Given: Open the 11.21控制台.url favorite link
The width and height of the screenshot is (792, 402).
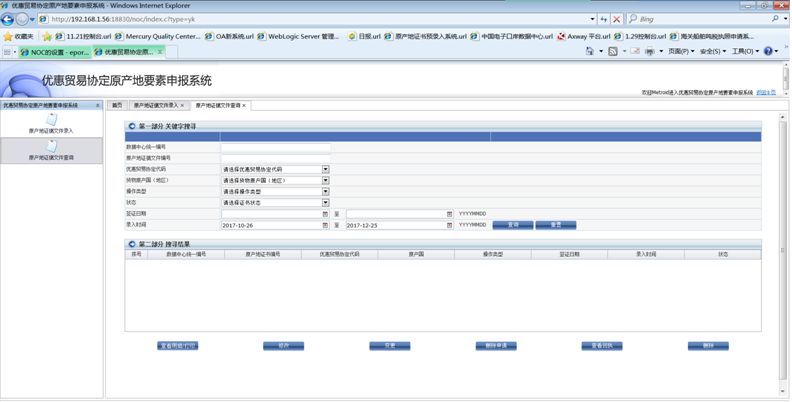Looking at the screenshot, I should pyautogui.click(x=84, y=36).
